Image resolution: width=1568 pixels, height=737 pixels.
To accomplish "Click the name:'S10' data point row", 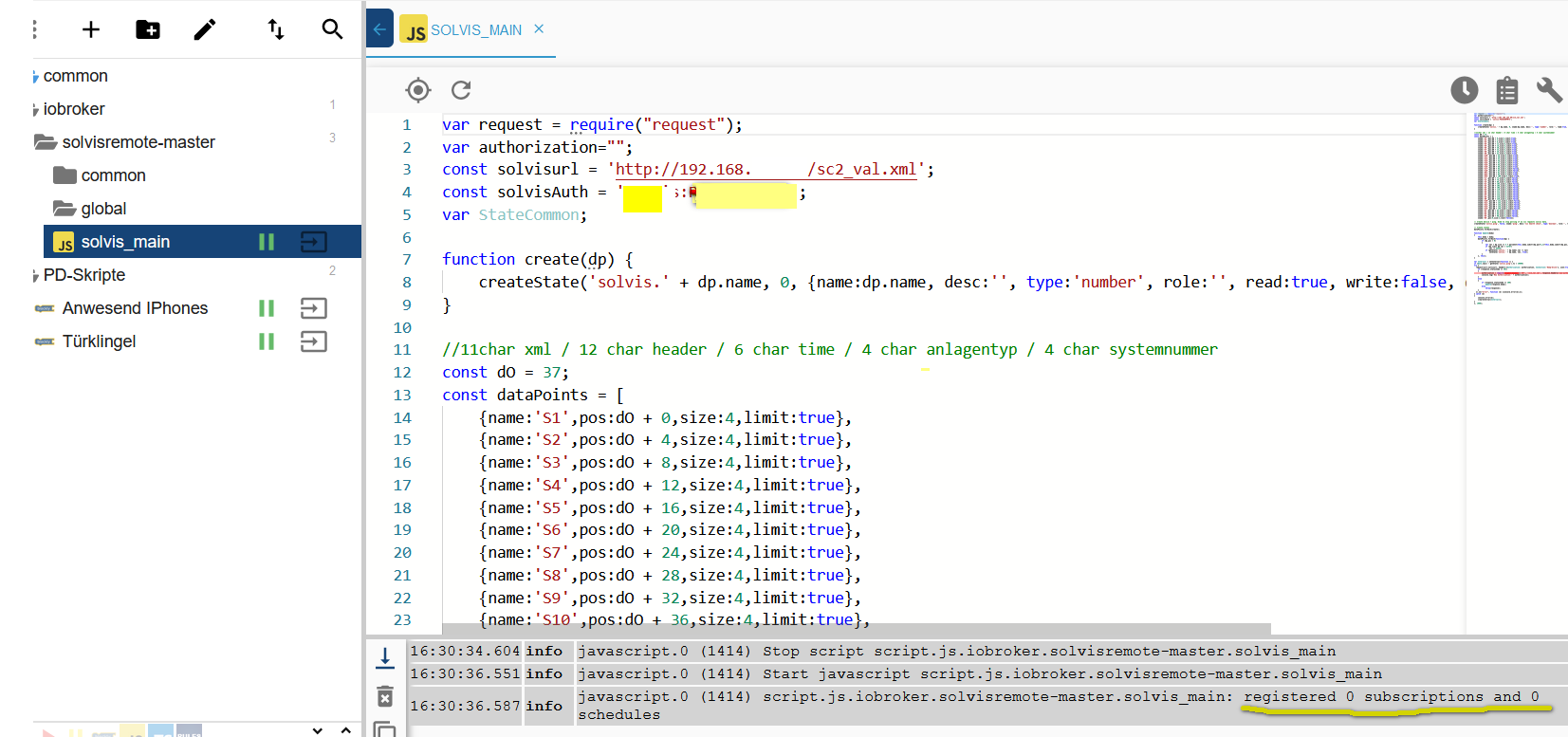I will [x=674, y=620].
